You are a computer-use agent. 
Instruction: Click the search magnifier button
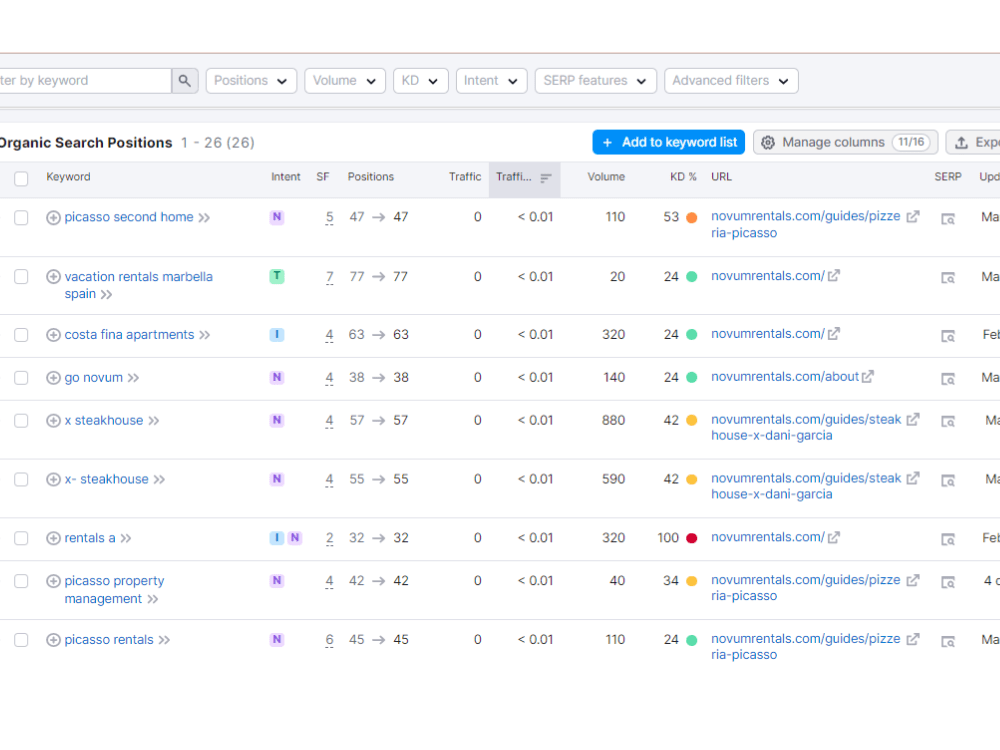pyautogui.click(x=185, y=81)
